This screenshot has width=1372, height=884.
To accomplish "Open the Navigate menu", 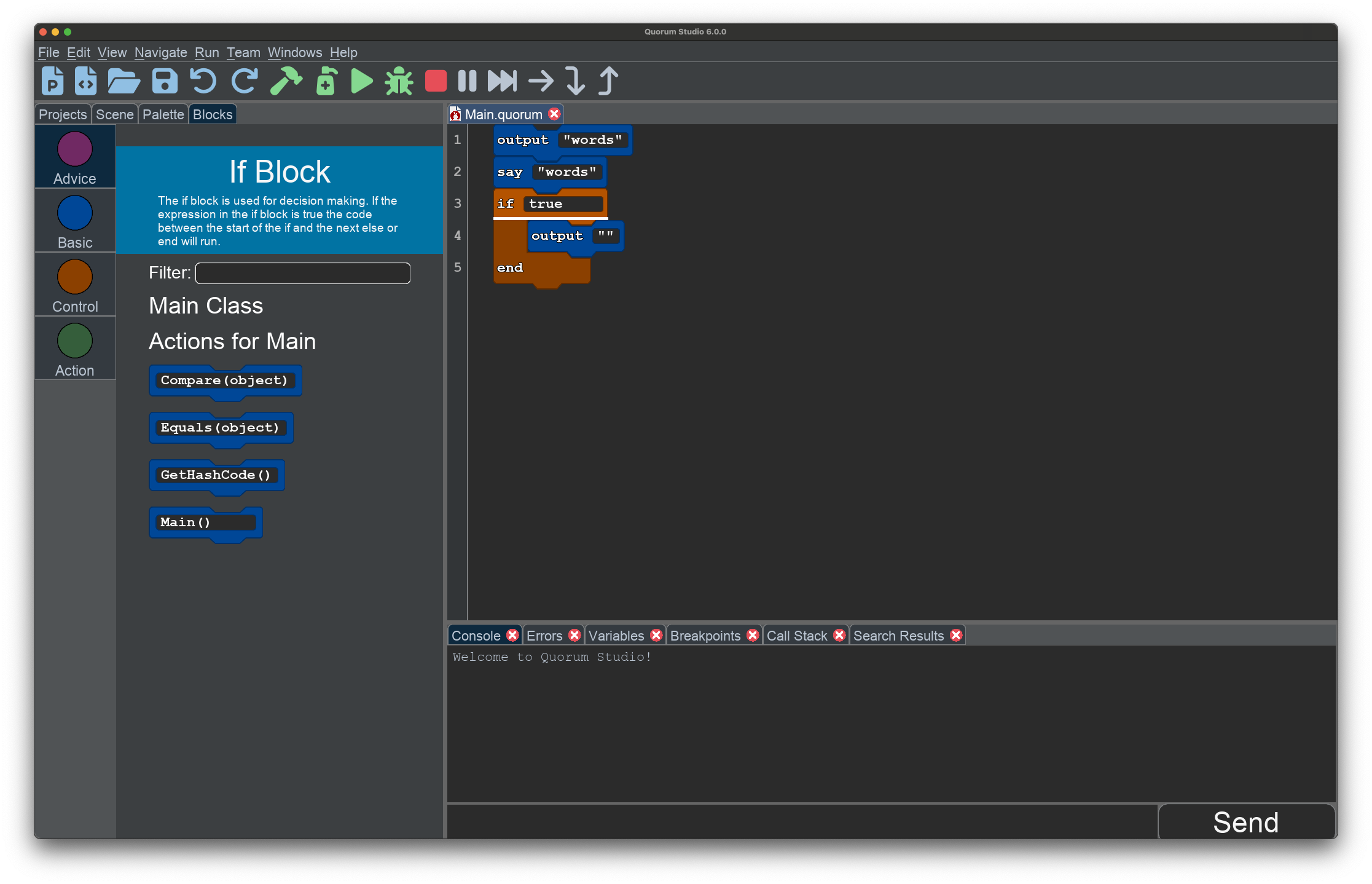I will [161, 52].
